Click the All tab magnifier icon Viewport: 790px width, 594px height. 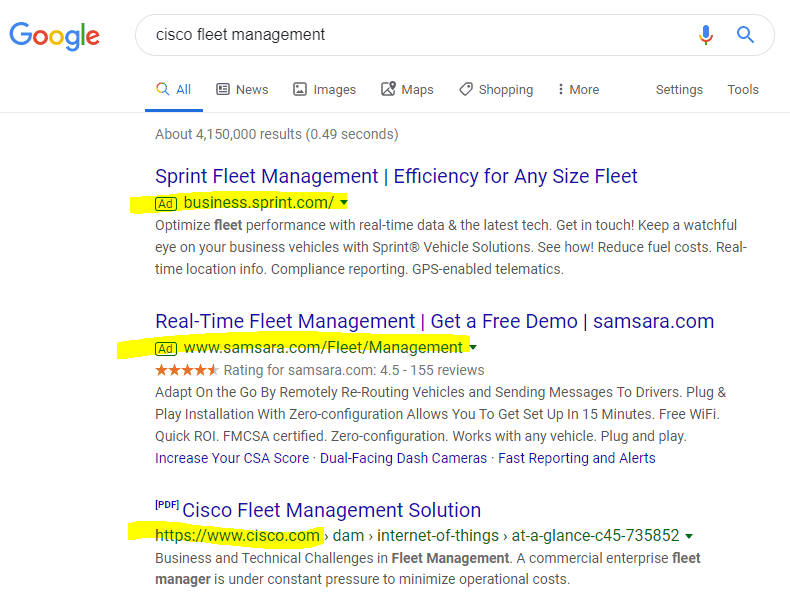click(x=162, y=89)
